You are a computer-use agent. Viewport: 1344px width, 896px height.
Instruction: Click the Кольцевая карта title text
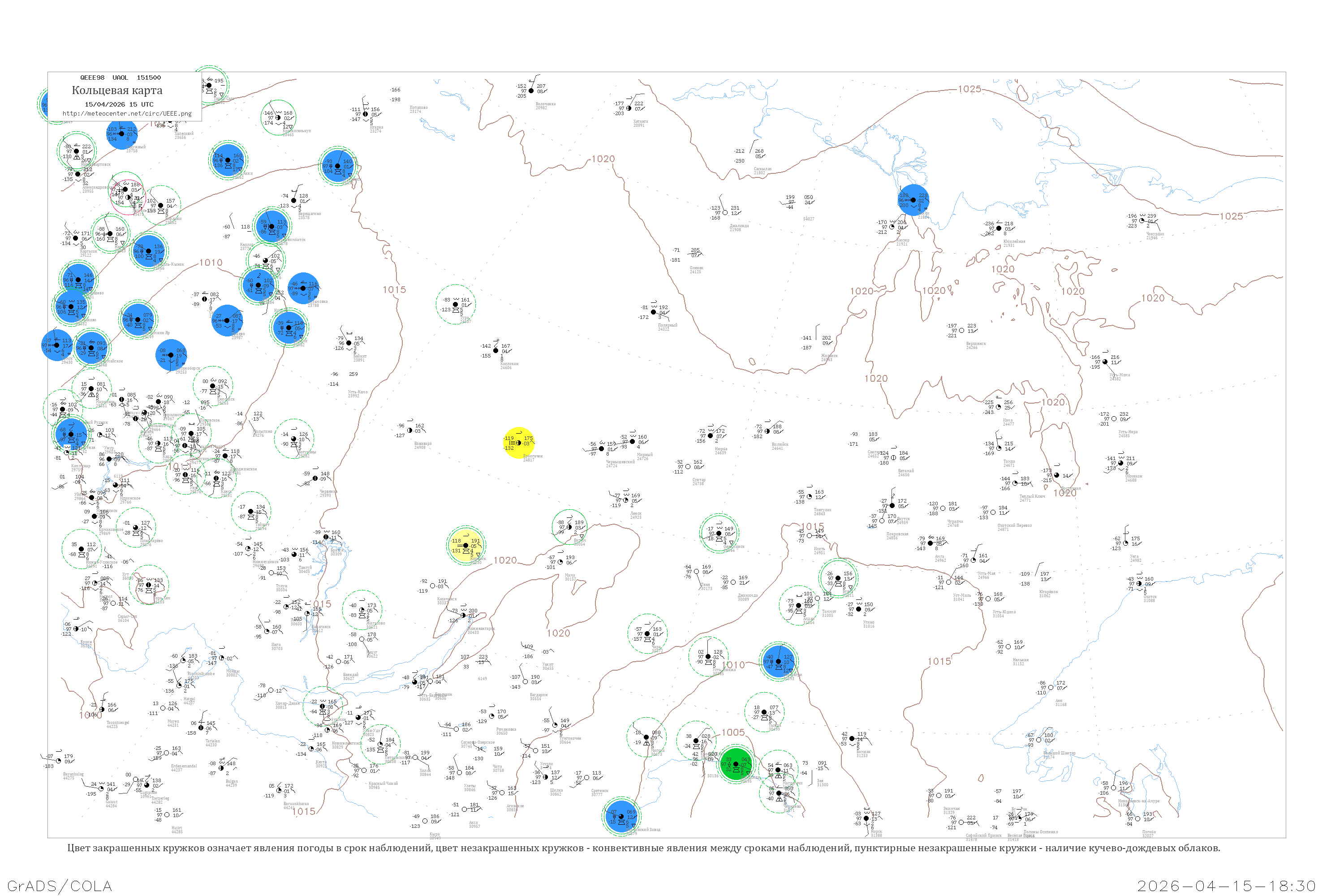(116, 90)
